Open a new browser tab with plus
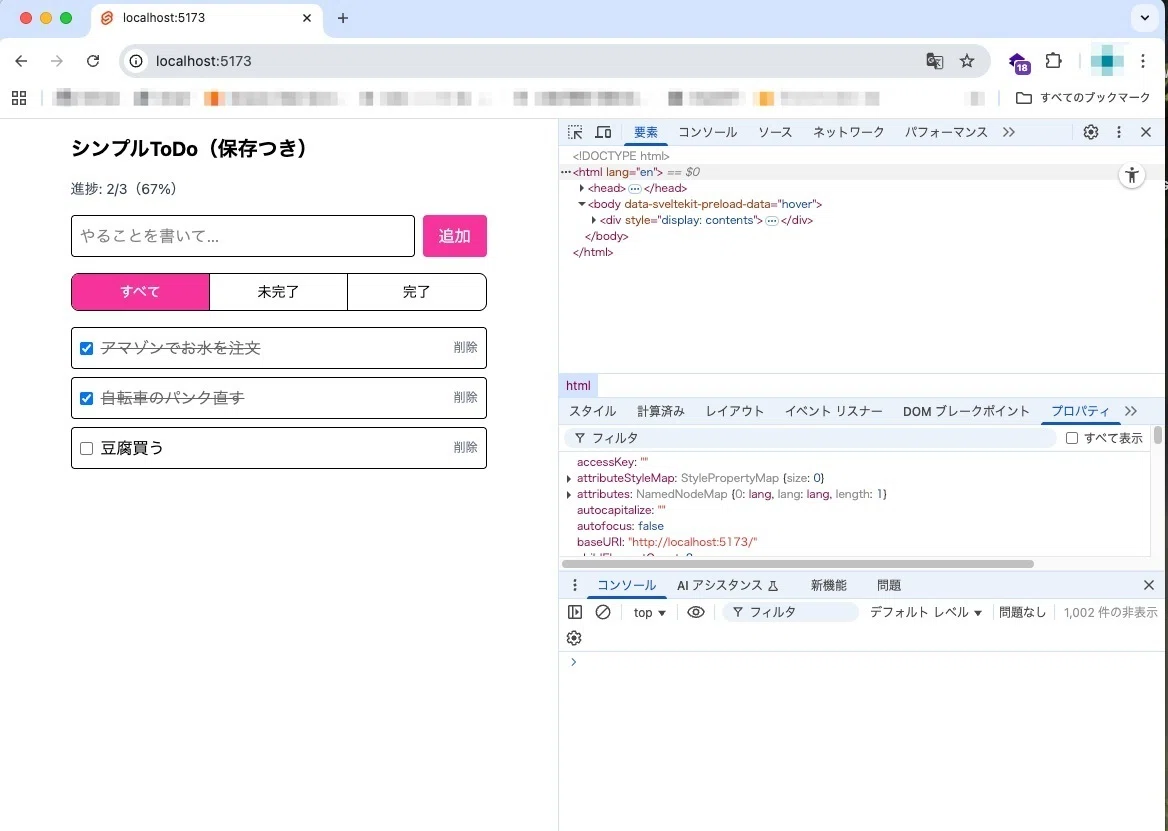This screenshot has width=1168, height=831. (x=343, y=18)
